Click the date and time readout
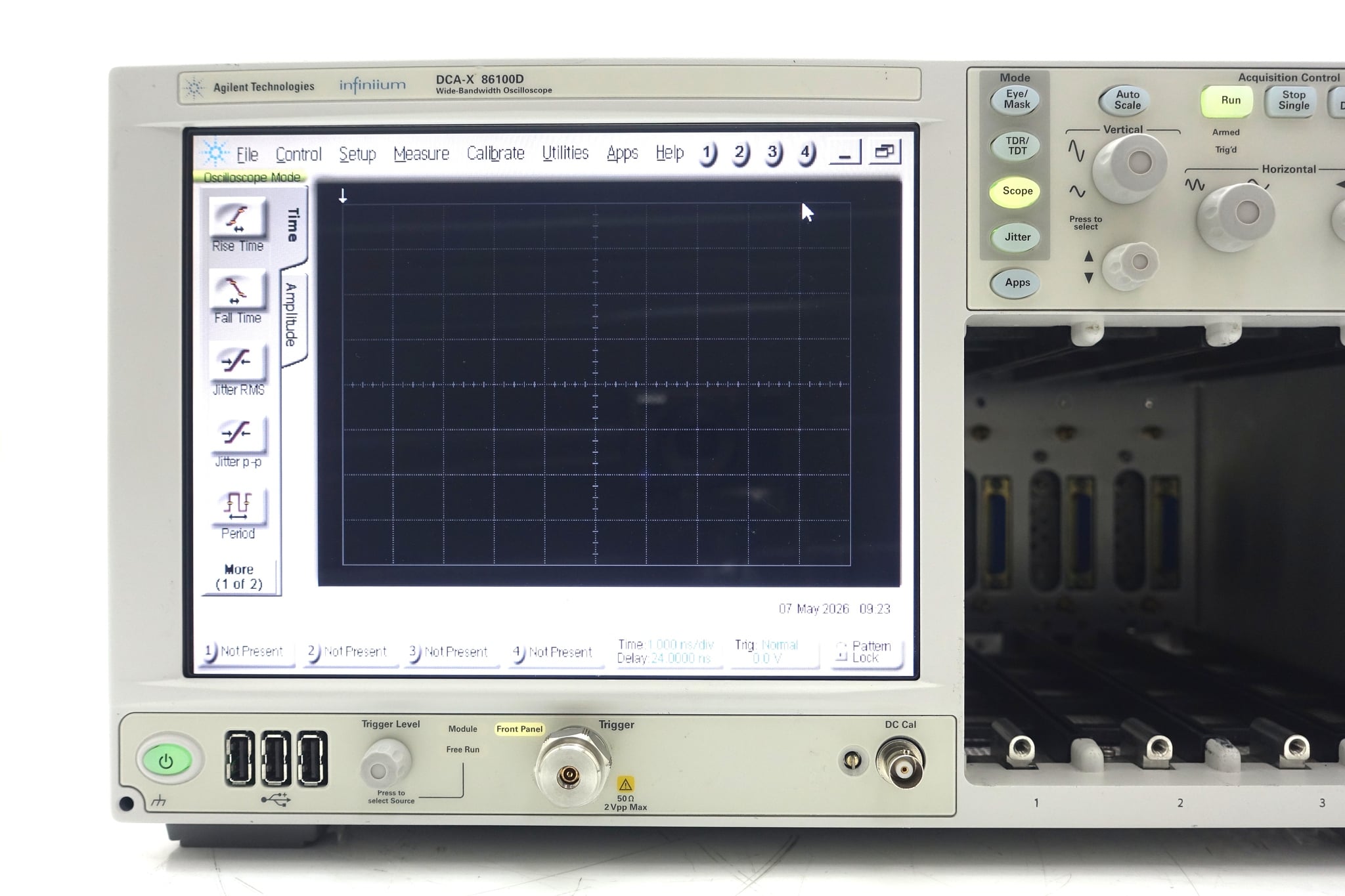This screenshot has height=896, width=1345. tap(835, 609)
